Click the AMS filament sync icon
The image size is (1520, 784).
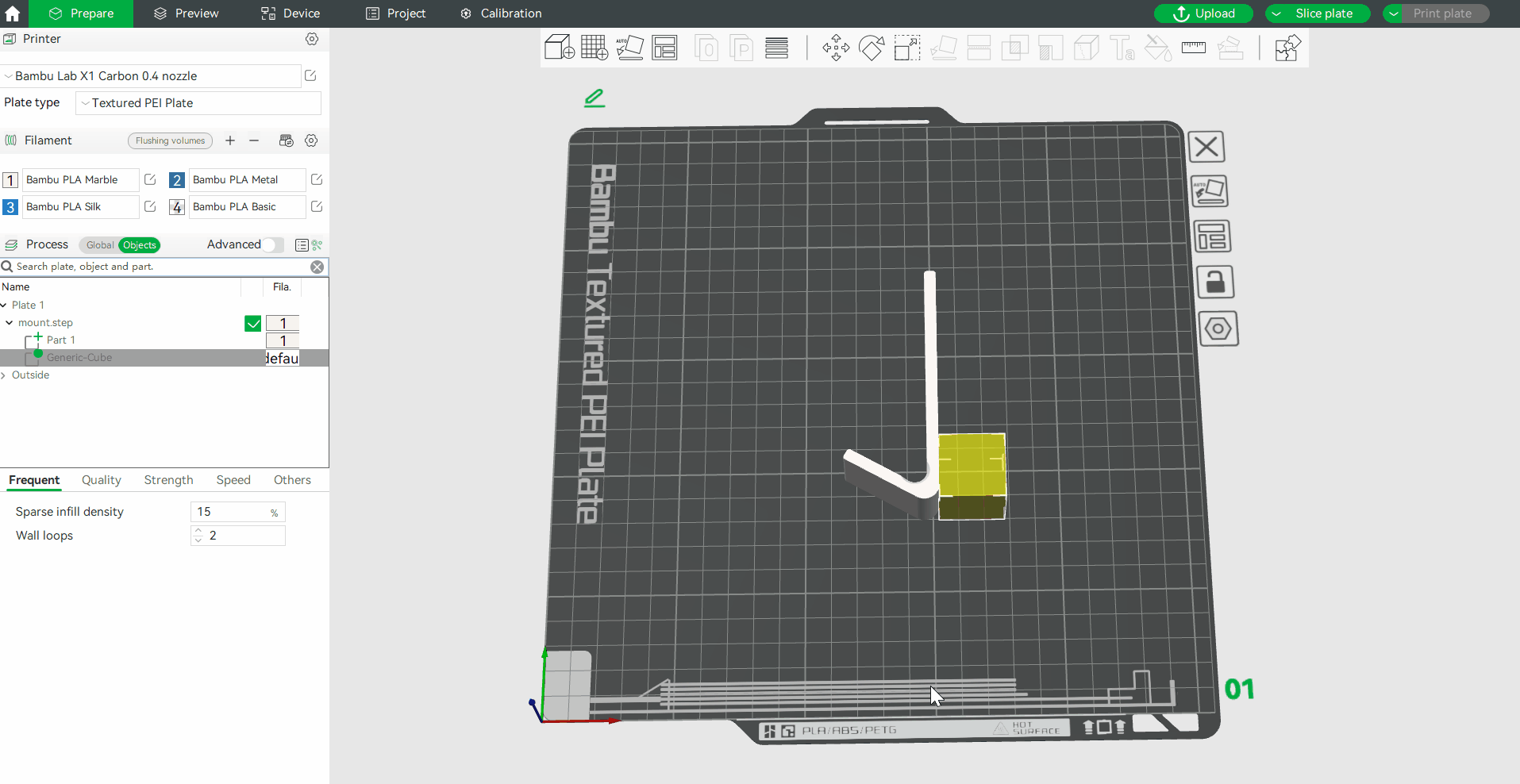tap(287, 140)
